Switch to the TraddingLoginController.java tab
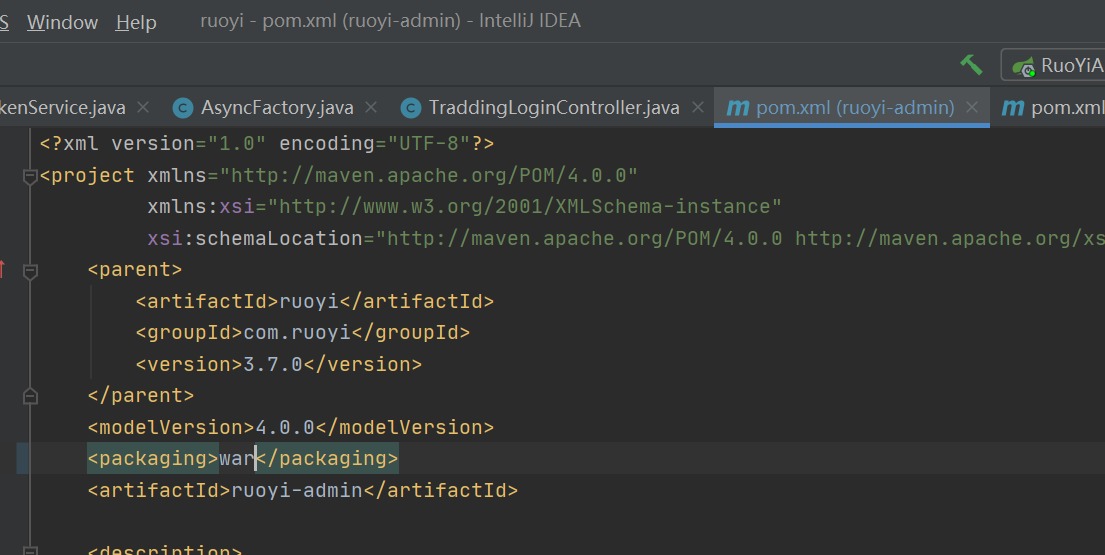Image resolution: width=1105 pixels, height=555 pixels. [554, 108]
